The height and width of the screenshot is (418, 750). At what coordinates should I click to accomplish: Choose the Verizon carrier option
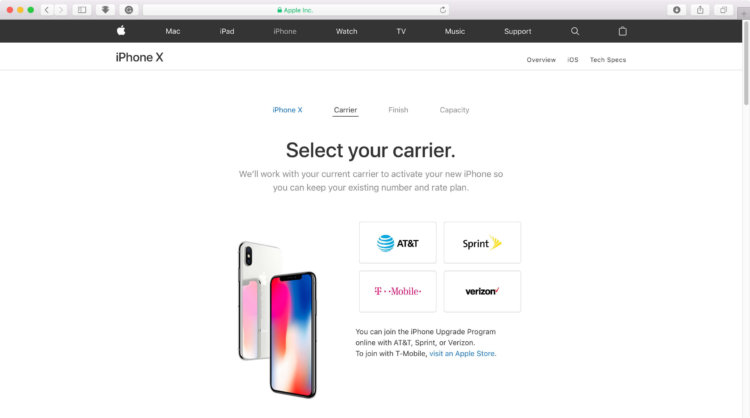click(482, 291)
